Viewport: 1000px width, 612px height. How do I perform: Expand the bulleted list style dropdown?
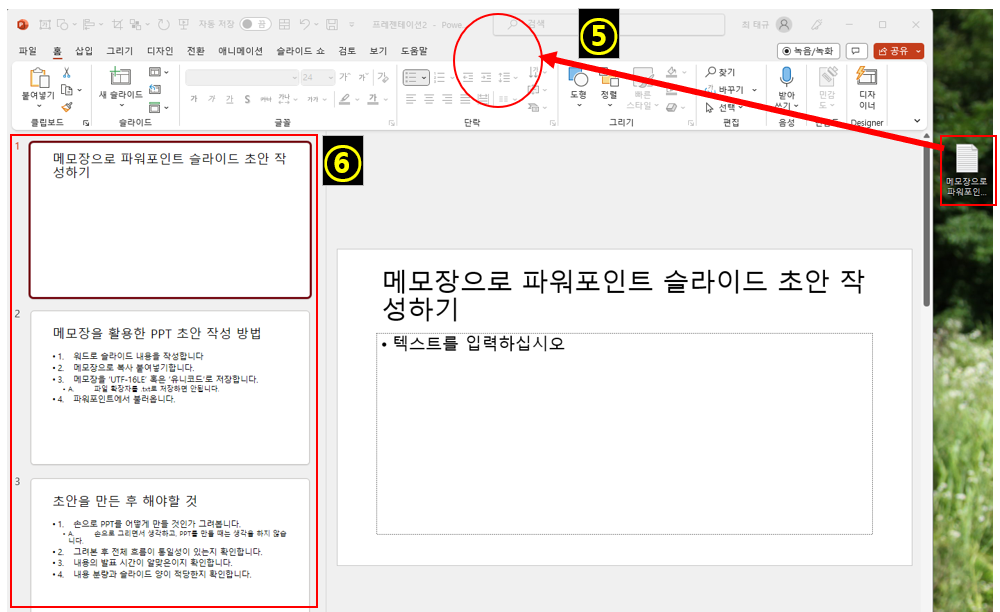pos(424,77)
